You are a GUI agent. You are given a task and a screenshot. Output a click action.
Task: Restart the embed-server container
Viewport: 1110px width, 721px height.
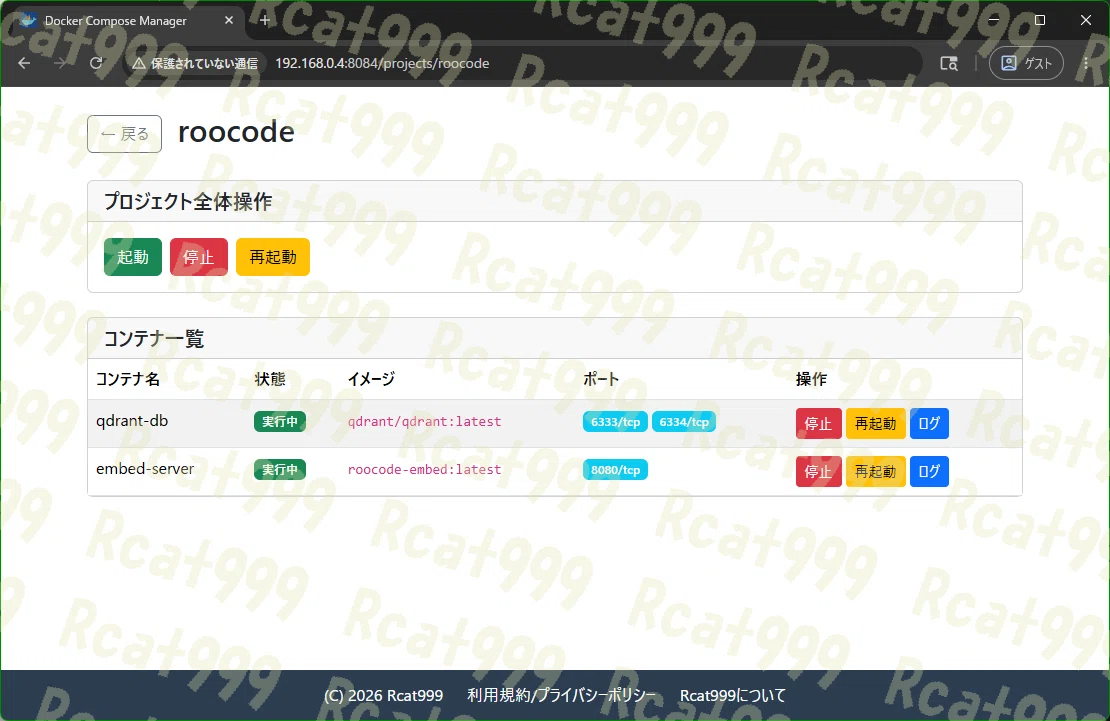876,472
